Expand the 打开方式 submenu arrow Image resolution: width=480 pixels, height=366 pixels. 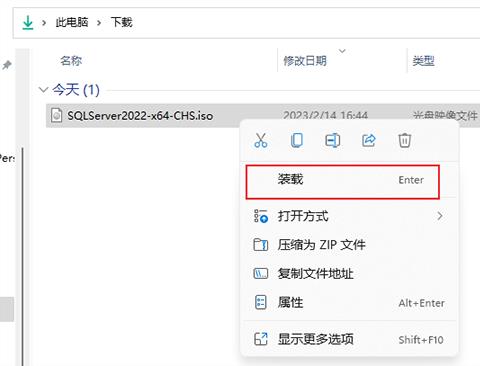click(440, 216)
